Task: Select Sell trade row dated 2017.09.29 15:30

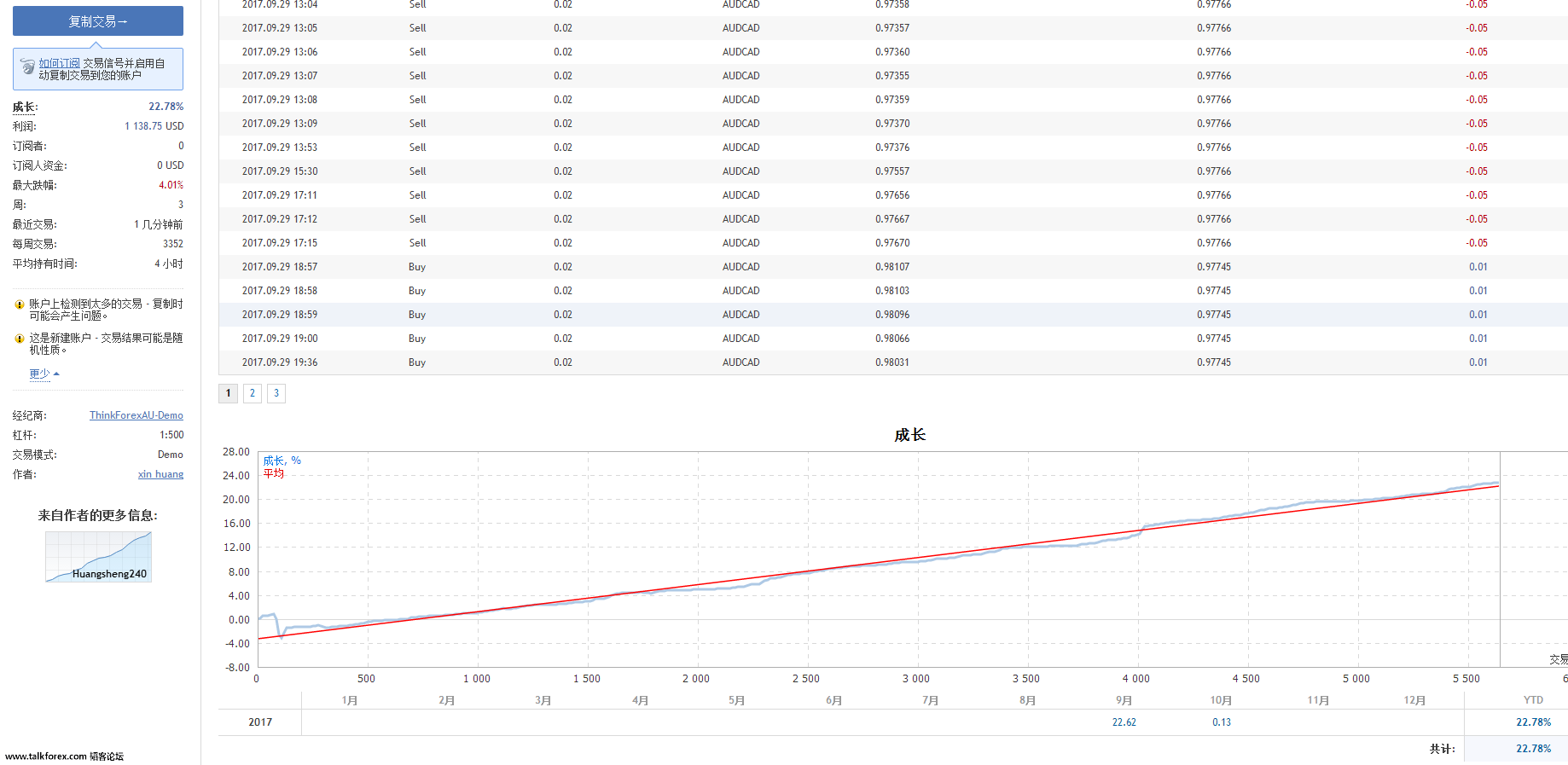Action: pyautogui.click(x=893, y=171)
